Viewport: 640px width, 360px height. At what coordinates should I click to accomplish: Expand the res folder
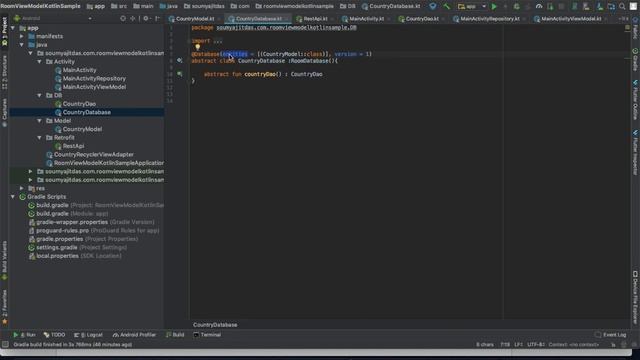(22, 188)
